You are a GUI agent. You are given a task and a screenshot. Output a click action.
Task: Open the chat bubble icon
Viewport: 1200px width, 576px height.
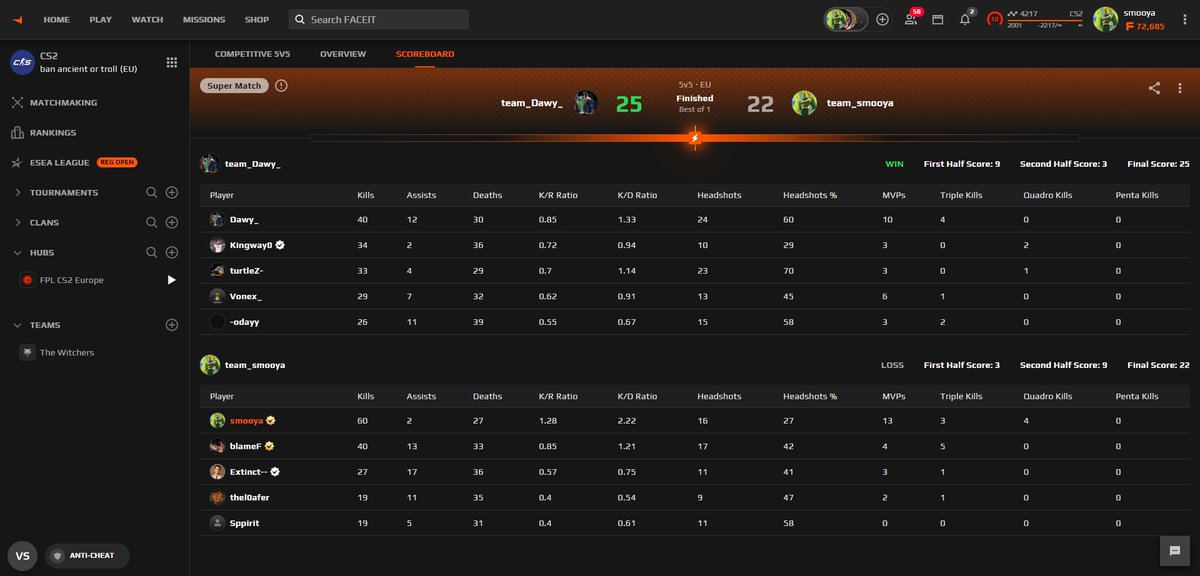1173,550
